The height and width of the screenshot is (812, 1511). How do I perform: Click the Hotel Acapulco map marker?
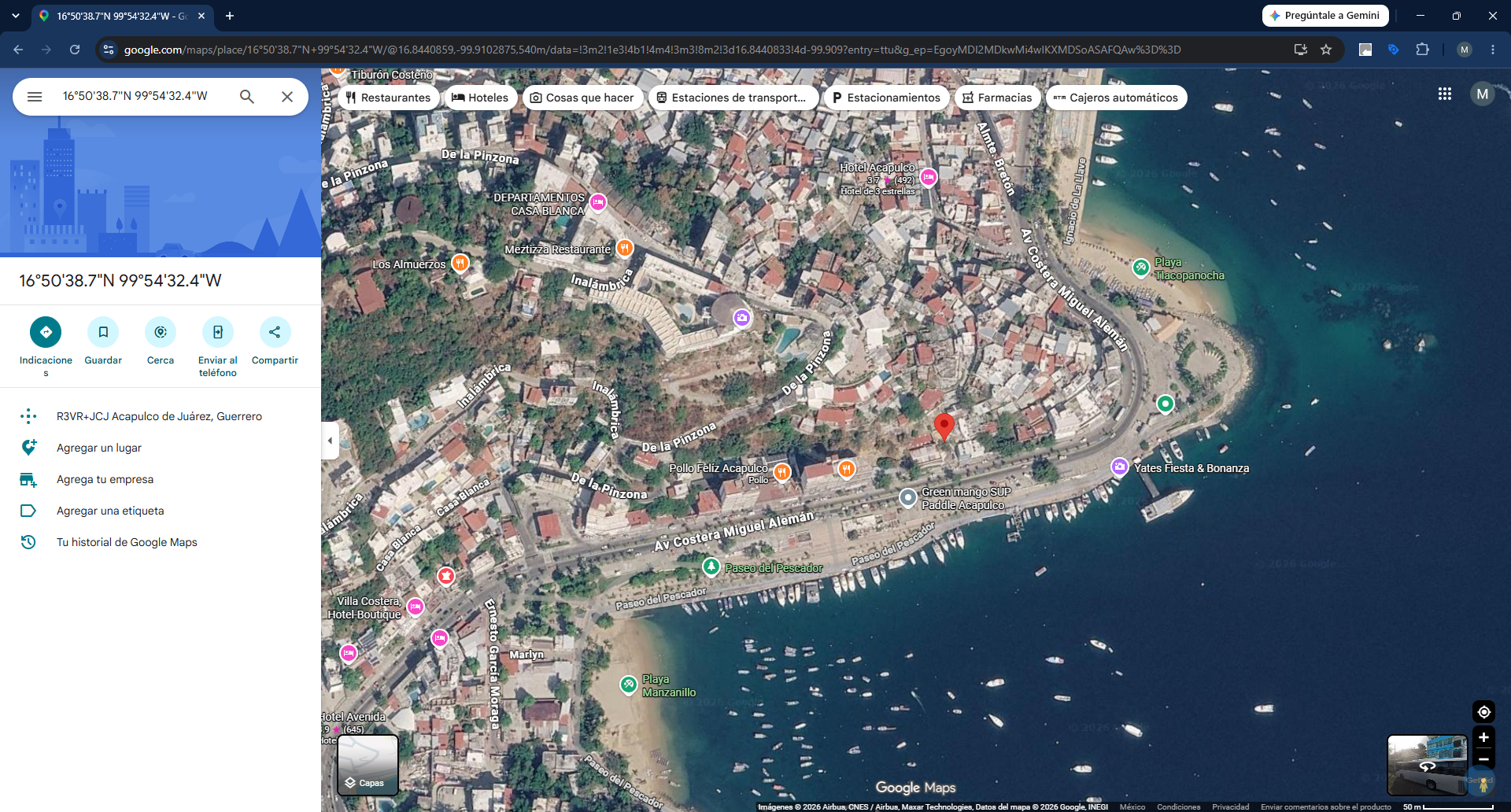pyautogui.click(x=929, y=177)
